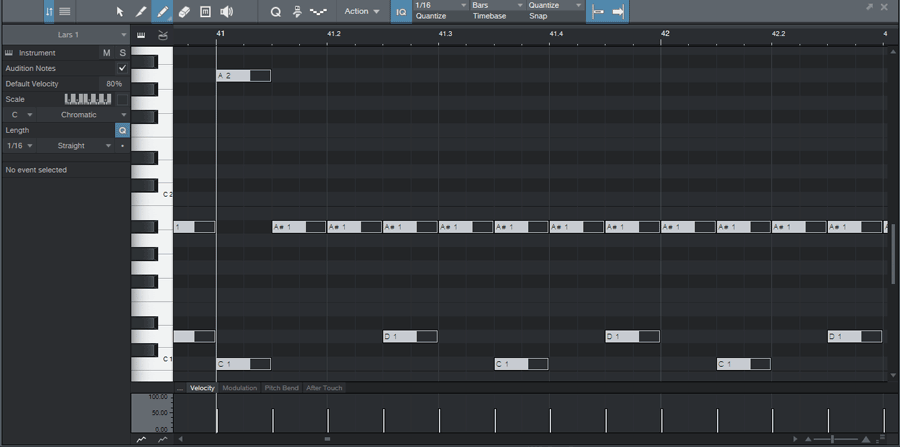Open the Length 1/16 dropdown
The image size is (900, 447).
pos(20,146)
